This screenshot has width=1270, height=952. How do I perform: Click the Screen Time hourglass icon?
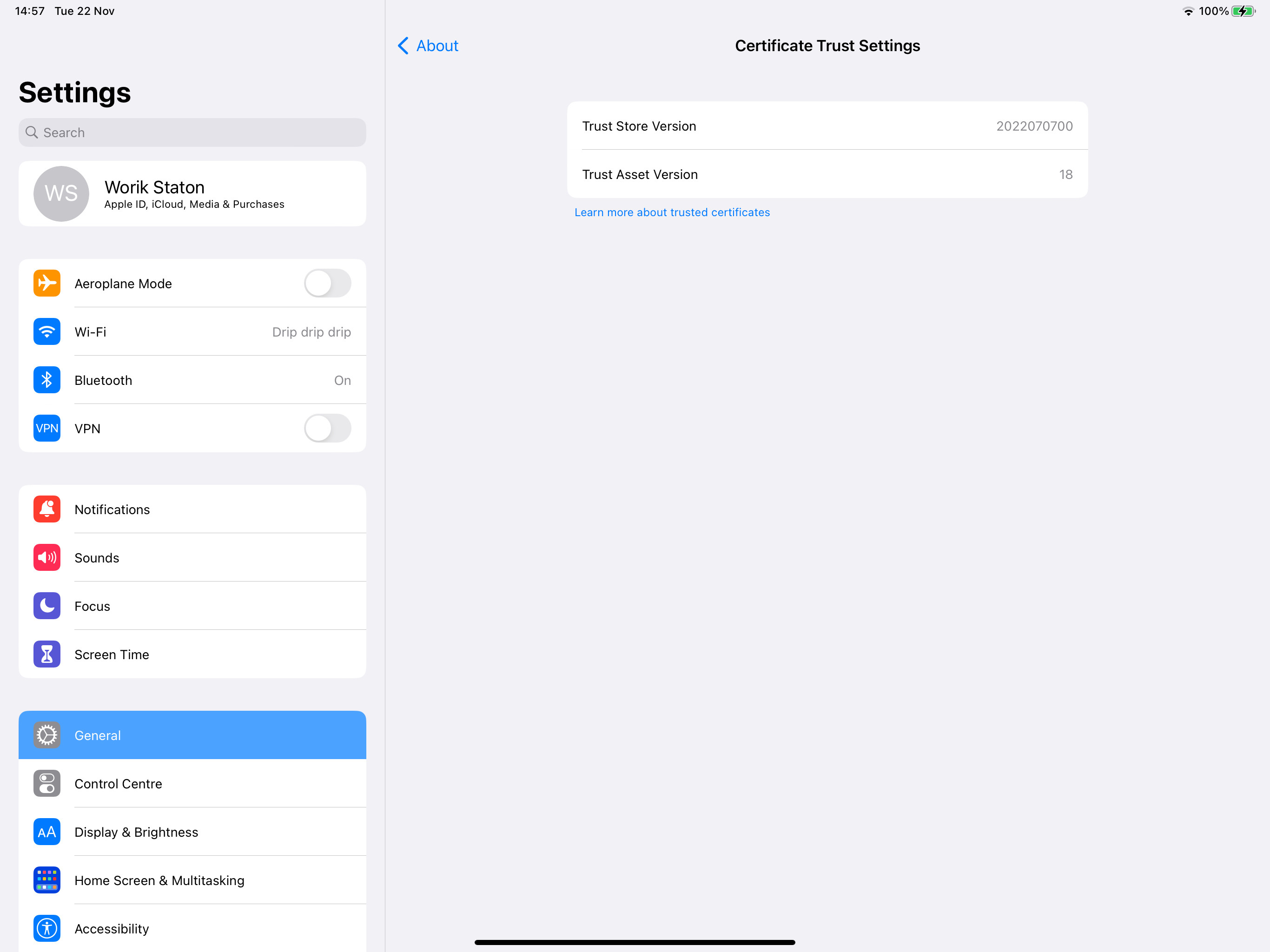click(x=46, y=654)
